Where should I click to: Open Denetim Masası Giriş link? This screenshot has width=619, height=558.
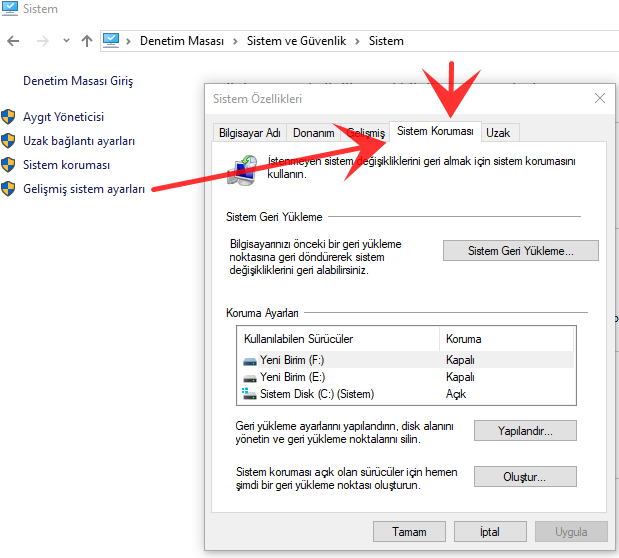[78, 81]
